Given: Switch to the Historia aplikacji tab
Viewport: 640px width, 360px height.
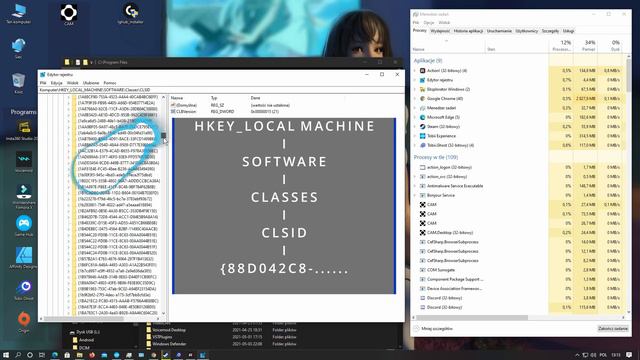Looking at the screenshot, I should [468, 31].
